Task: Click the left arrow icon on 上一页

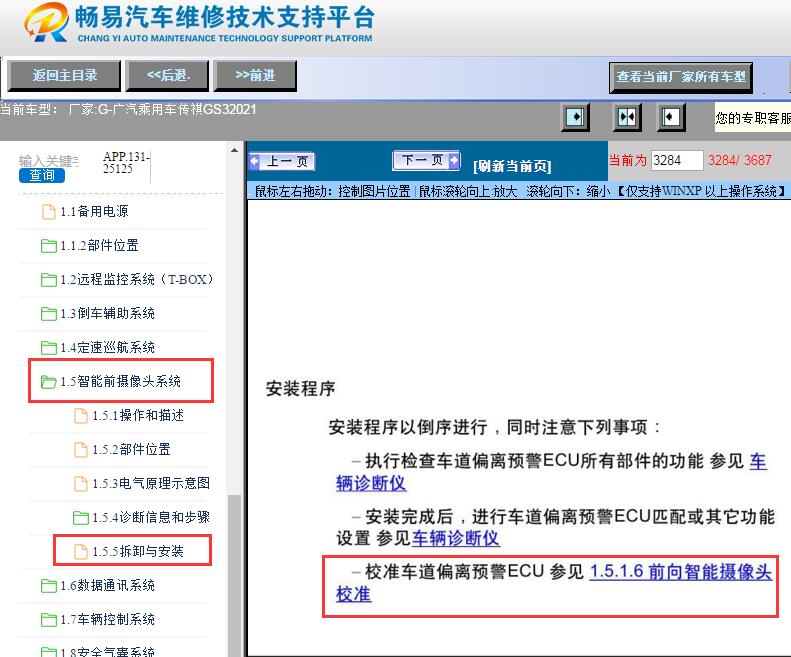Action: pyautogui.click(x=255, y=161)
